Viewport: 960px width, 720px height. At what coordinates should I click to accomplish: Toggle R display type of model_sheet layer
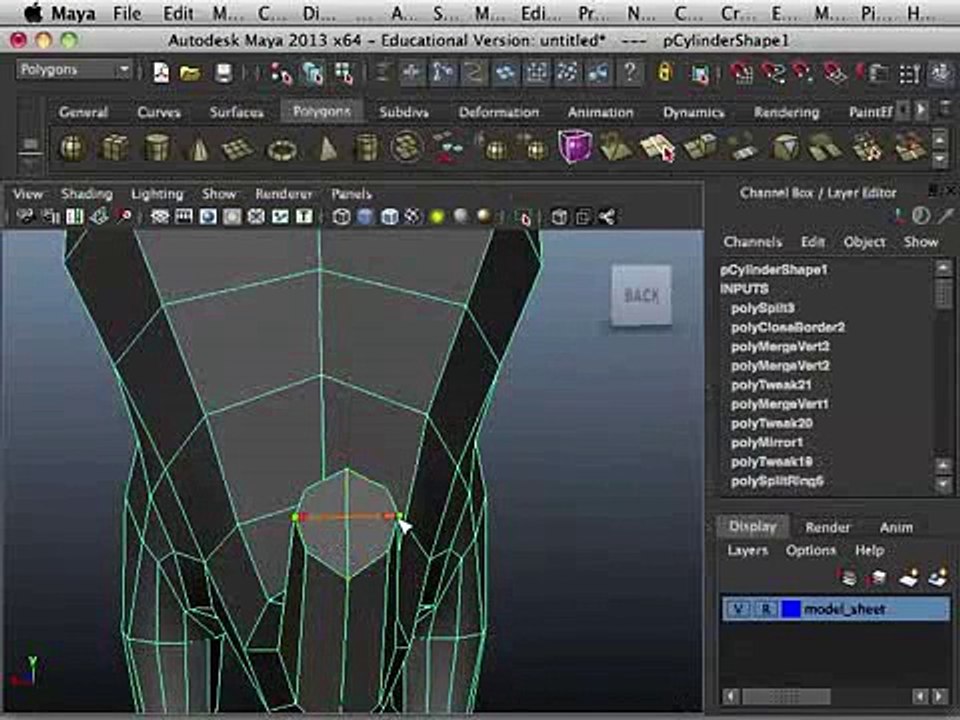coord(766,609)
